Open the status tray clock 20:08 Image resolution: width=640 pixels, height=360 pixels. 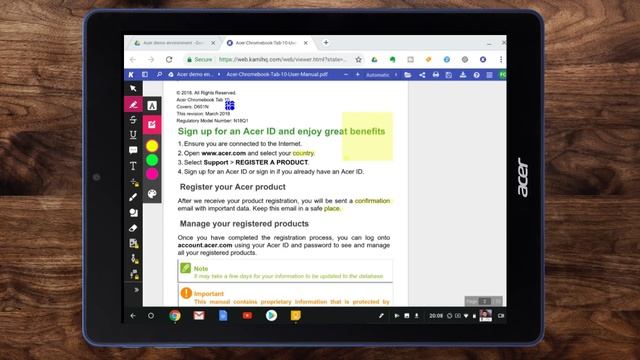tap(436, 316)
